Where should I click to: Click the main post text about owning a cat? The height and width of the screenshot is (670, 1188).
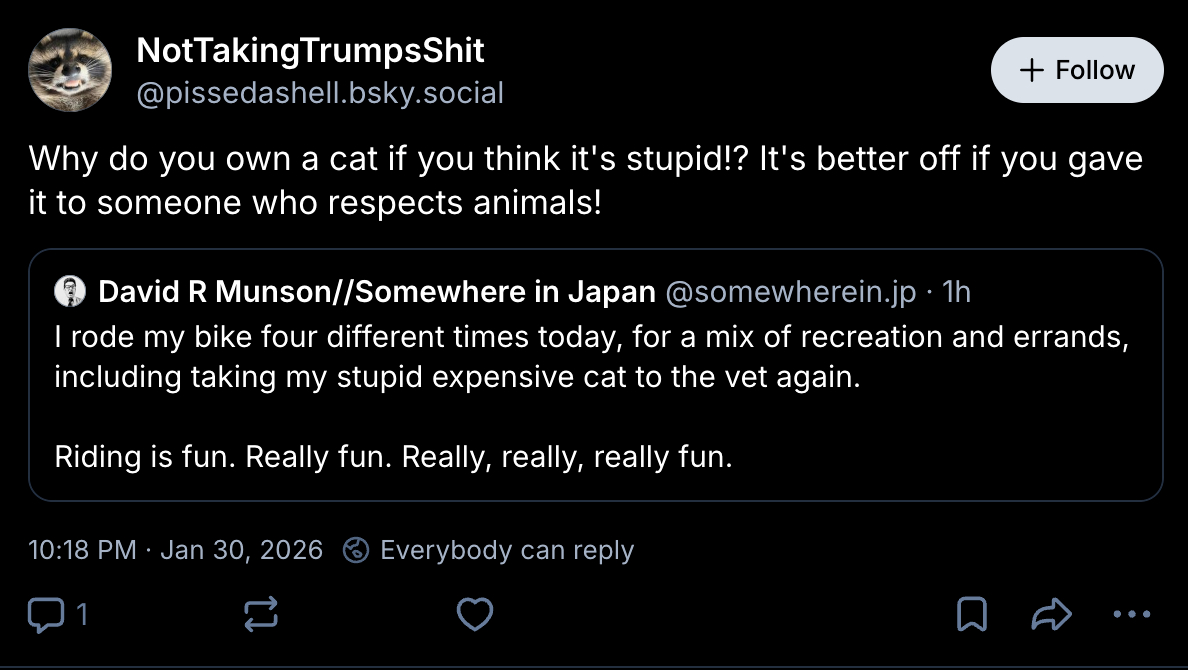585,181
